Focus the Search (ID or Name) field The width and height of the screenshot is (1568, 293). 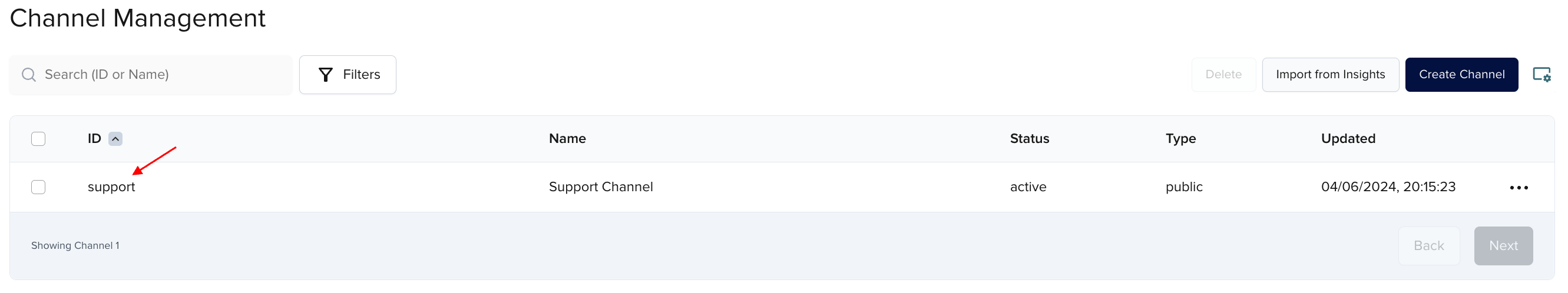pyautogui.click(x=158, y=75)
